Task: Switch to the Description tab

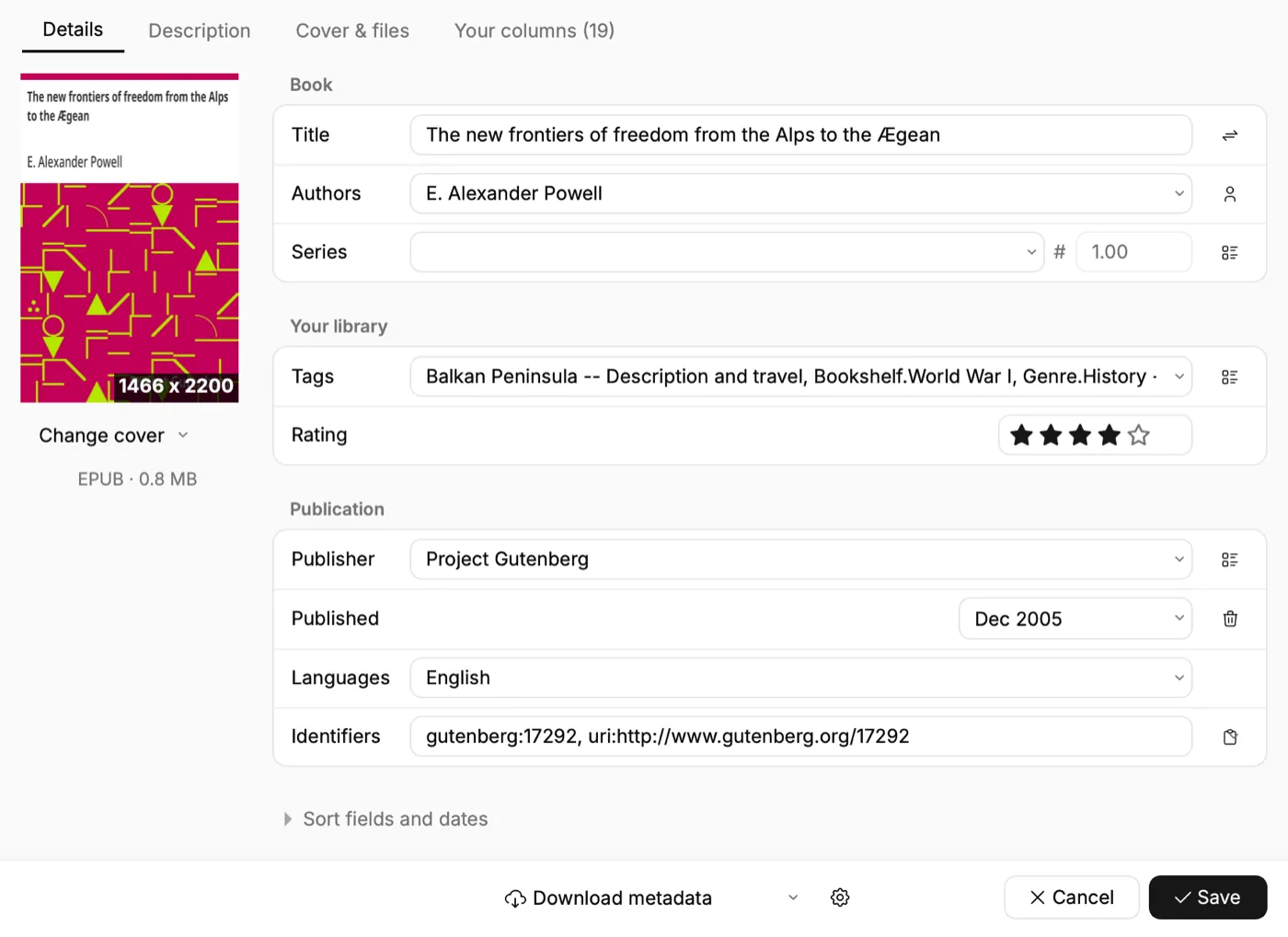Action: pyautogui.click(x=200, y=30)
